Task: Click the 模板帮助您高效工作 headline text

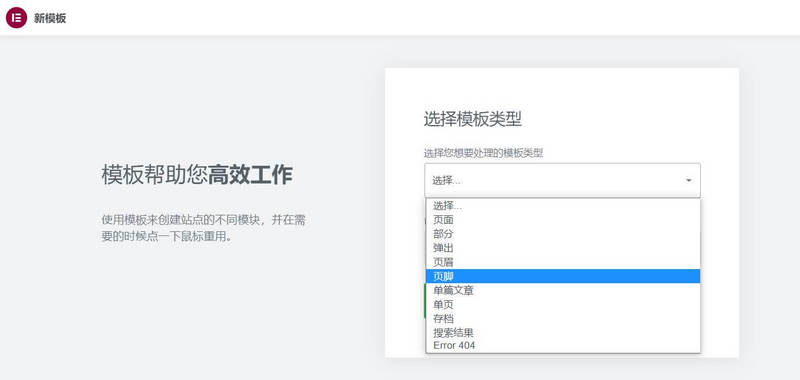Action: 197,175
